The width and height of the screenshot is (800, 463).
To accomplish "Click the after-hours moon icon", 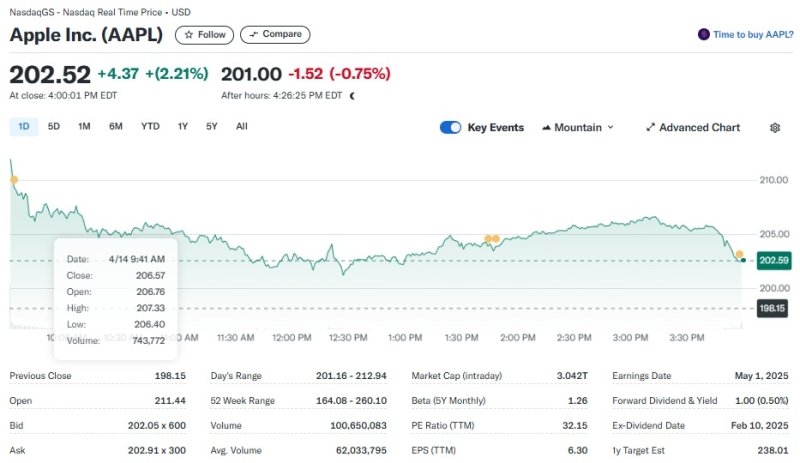I will (352, 96).
